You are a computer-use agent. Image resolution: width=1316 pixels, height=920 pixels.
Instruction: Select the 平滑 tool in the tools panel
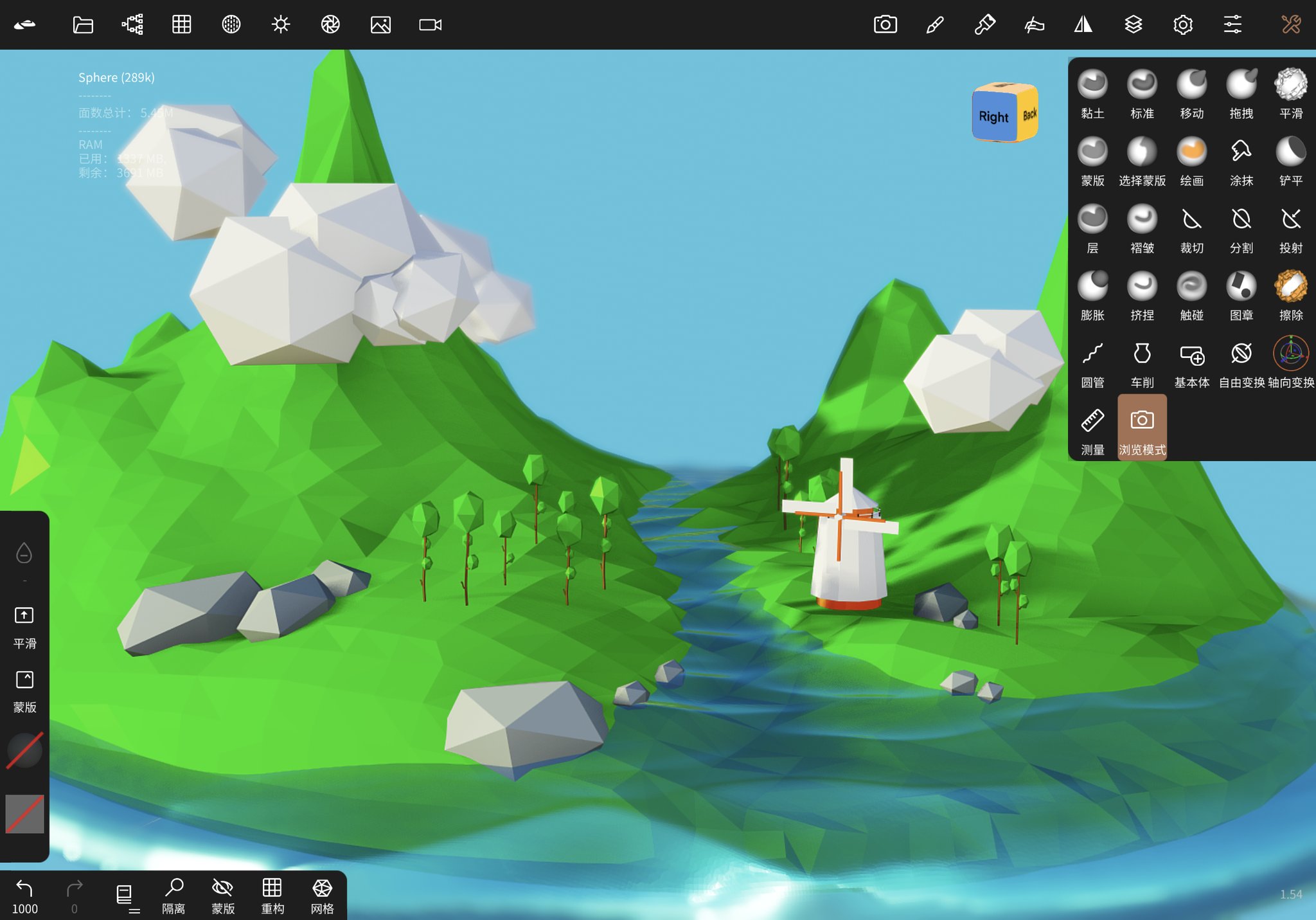[1290, 94]
